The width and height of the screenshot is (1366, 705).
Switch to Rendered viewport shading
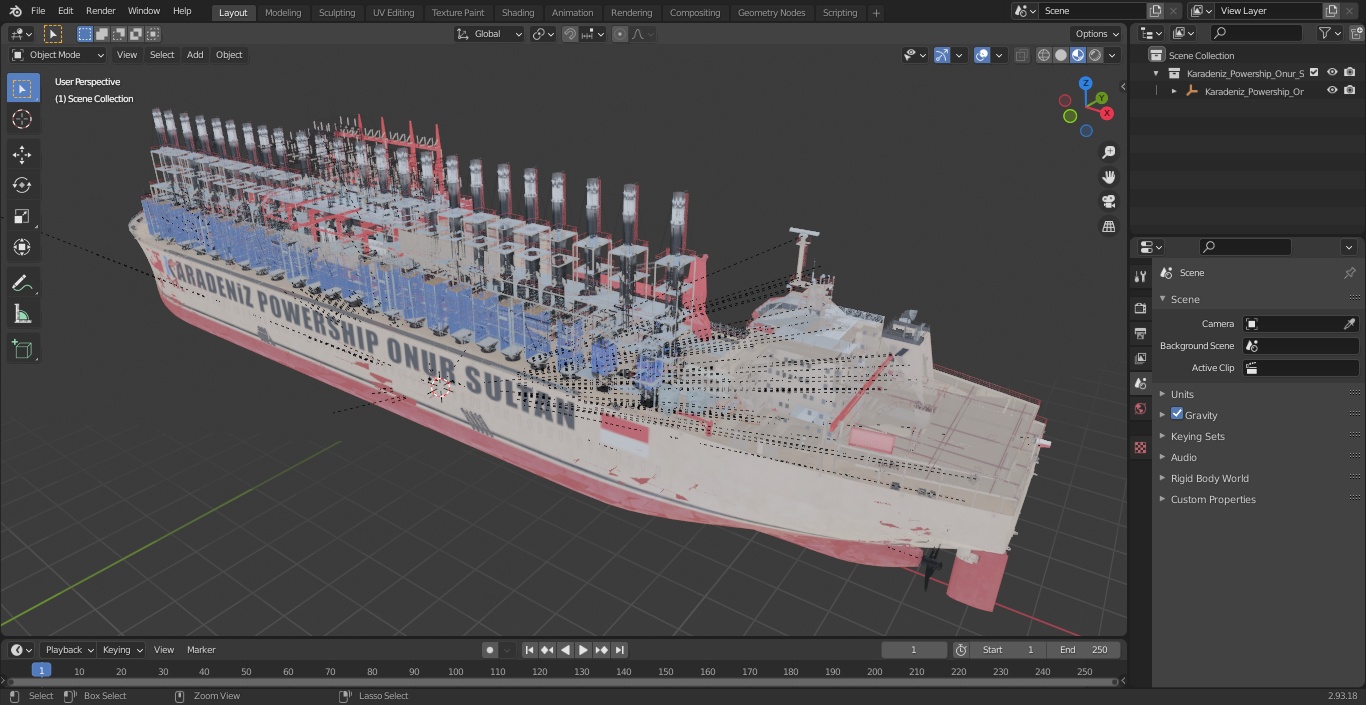point(1095,55)
